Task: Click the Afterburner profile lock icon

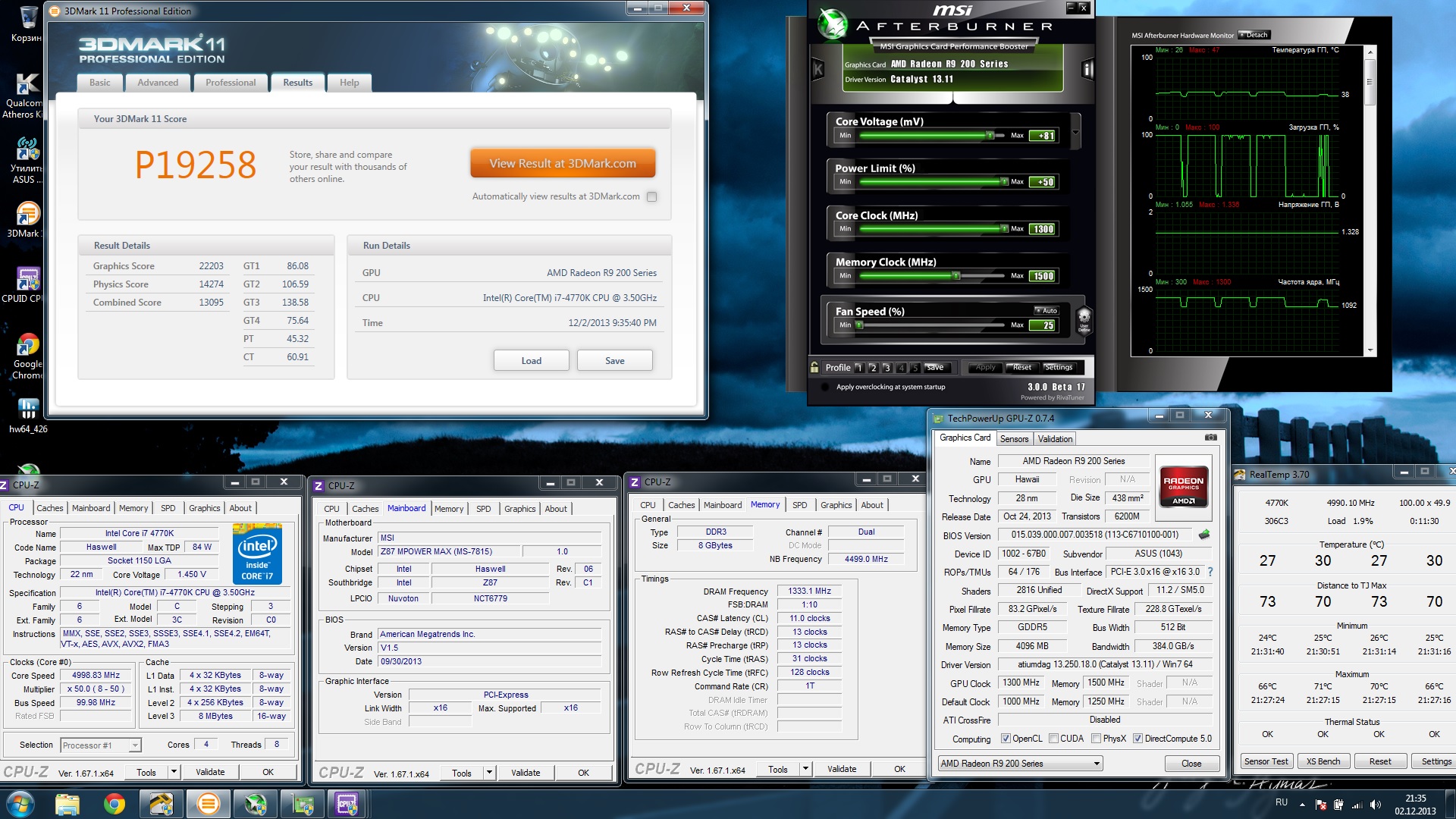Action: [814, 367]
